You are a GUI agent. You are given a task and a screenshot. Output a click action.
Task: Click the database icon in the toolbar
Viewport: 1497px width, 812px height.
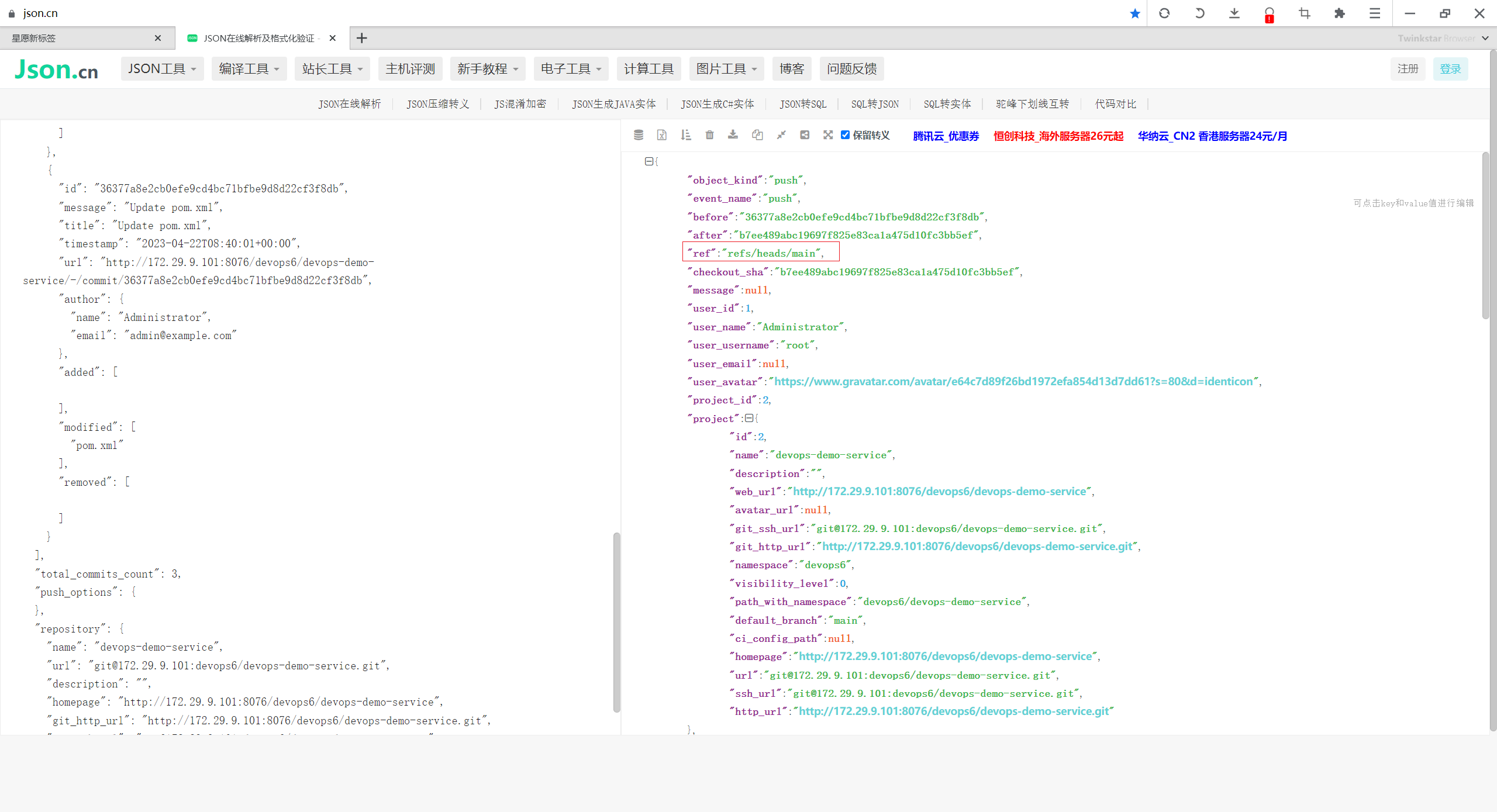coord(638,135)
